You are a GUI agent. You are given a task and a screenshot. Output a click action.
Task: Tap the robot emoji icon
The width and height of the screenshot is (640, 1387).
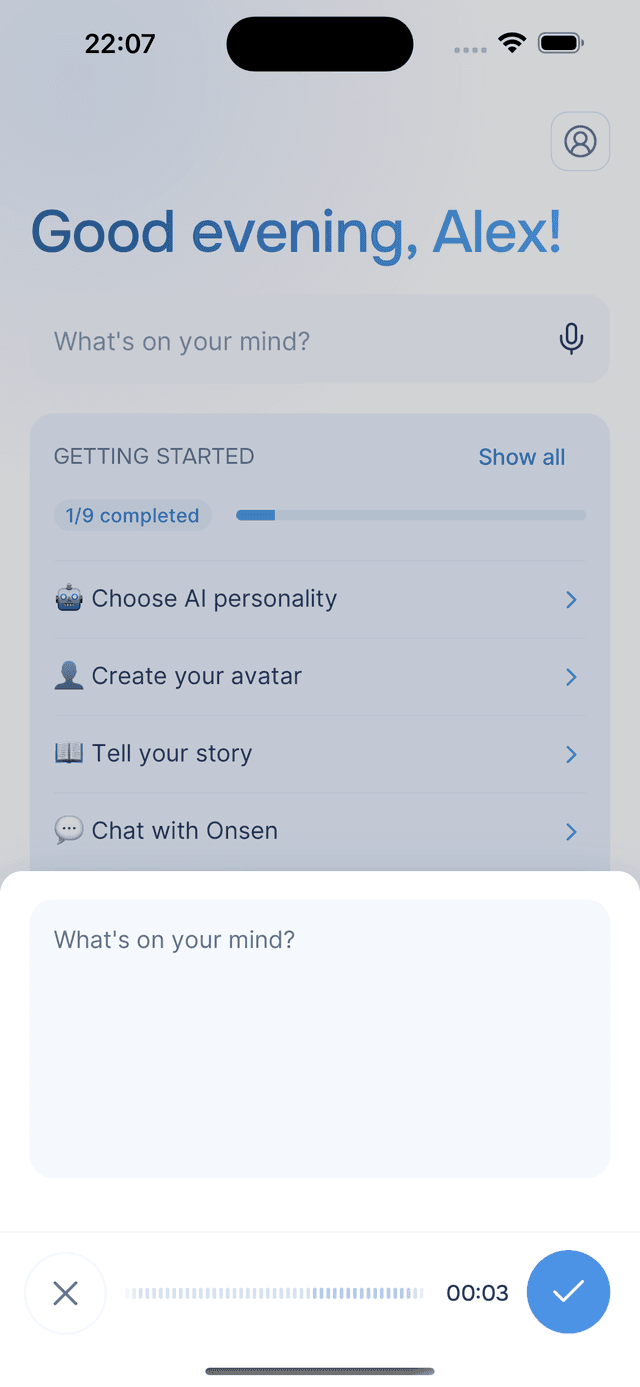point(69,599)
